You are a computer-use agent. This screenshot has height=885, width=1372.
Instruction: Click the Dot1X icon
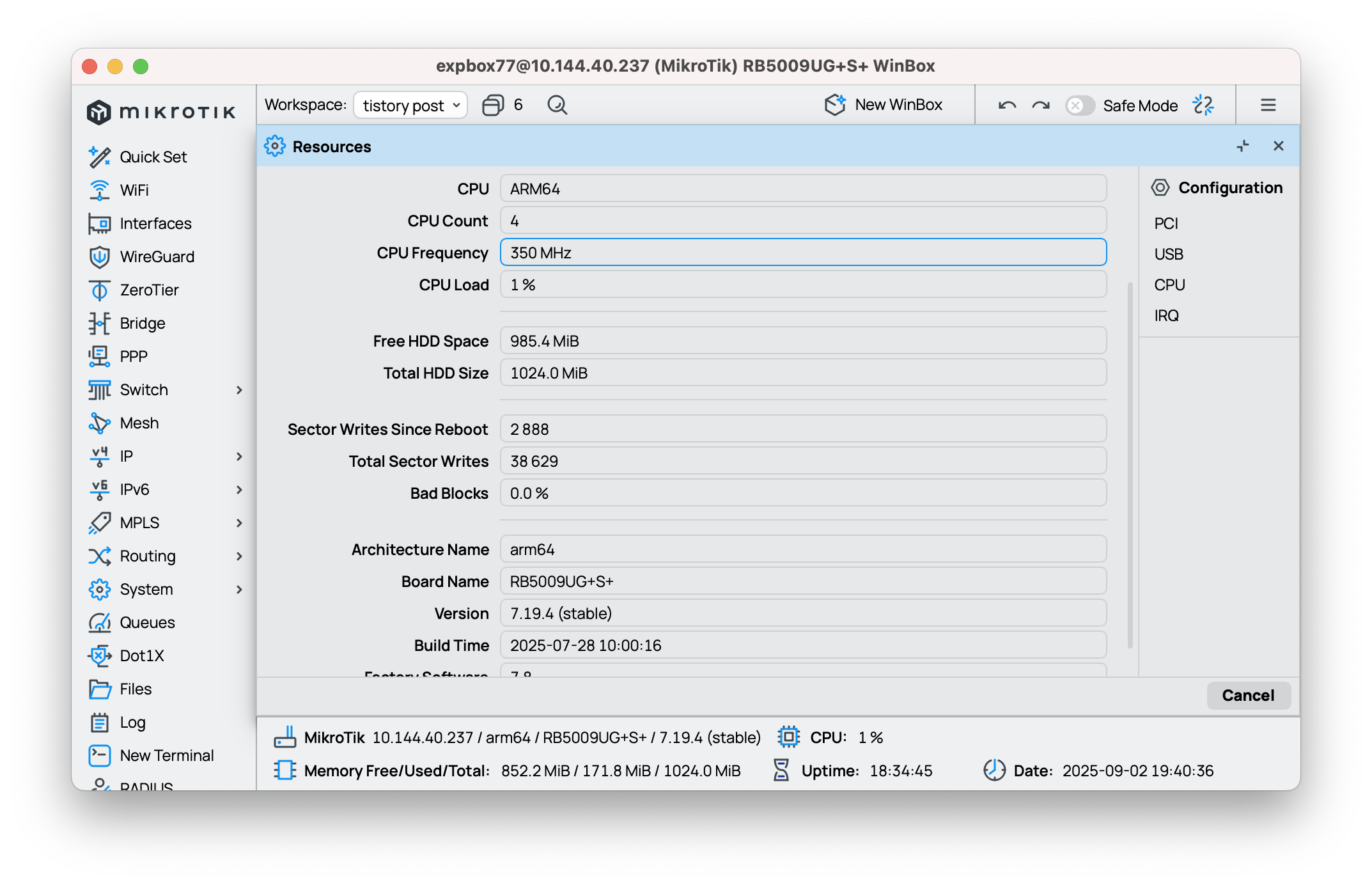(100, 655)
